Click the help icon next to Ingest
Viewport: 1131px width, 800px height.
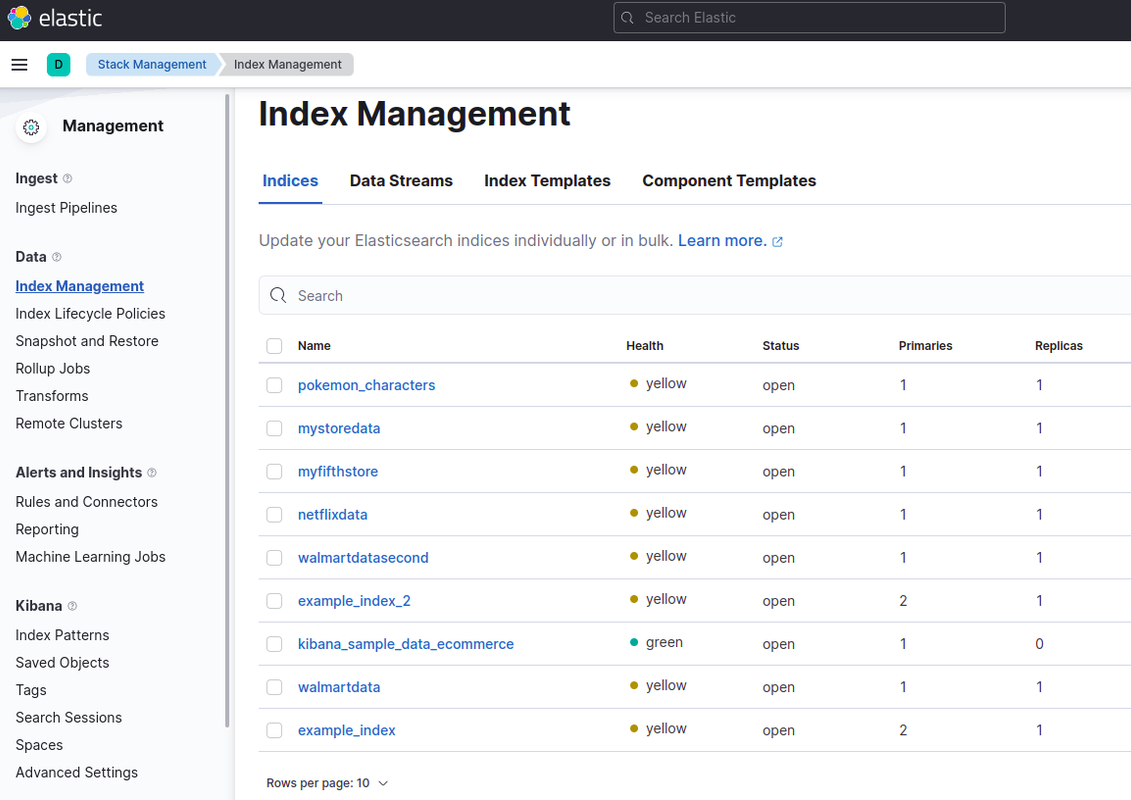point(67,178)
